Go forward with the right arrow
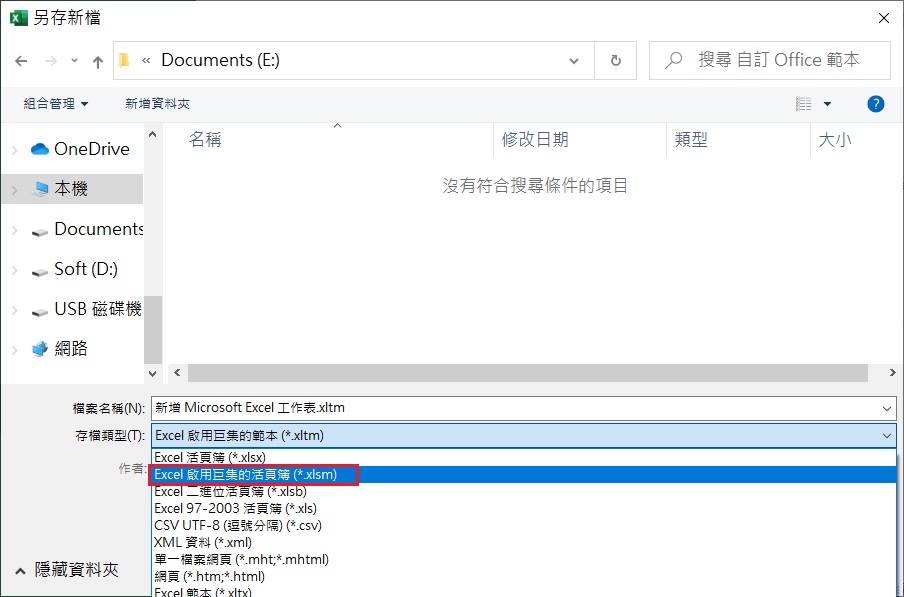This screenshot has width=904, height=597. (x=51, y=61)
